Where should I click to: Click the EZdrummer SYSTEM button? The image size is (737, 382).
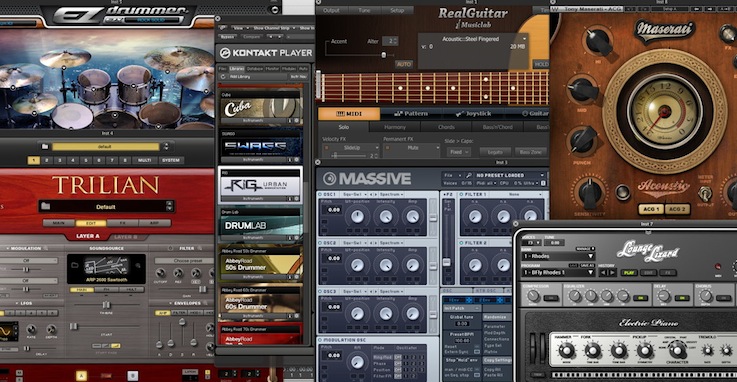click(170, 160)
